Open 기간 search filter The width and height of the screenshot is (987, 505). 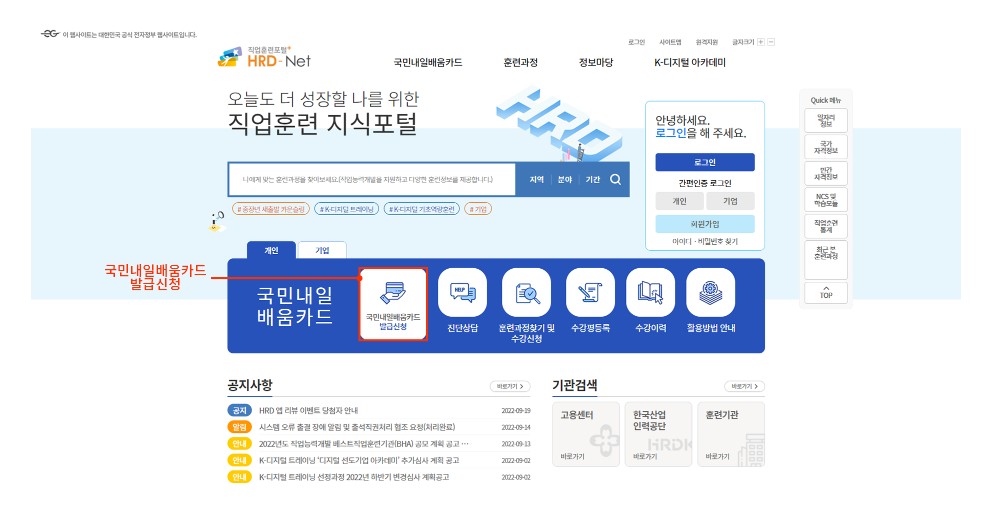tap(592, 179)
